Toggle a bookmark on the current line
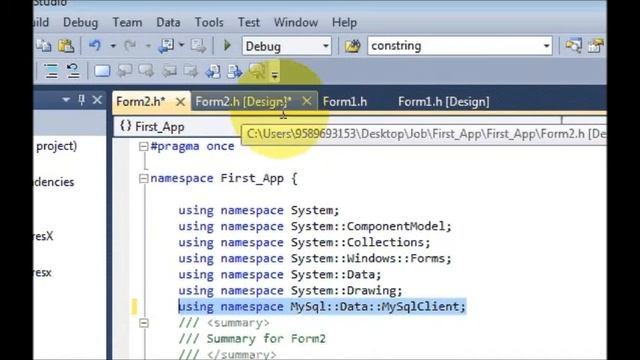 102,71
